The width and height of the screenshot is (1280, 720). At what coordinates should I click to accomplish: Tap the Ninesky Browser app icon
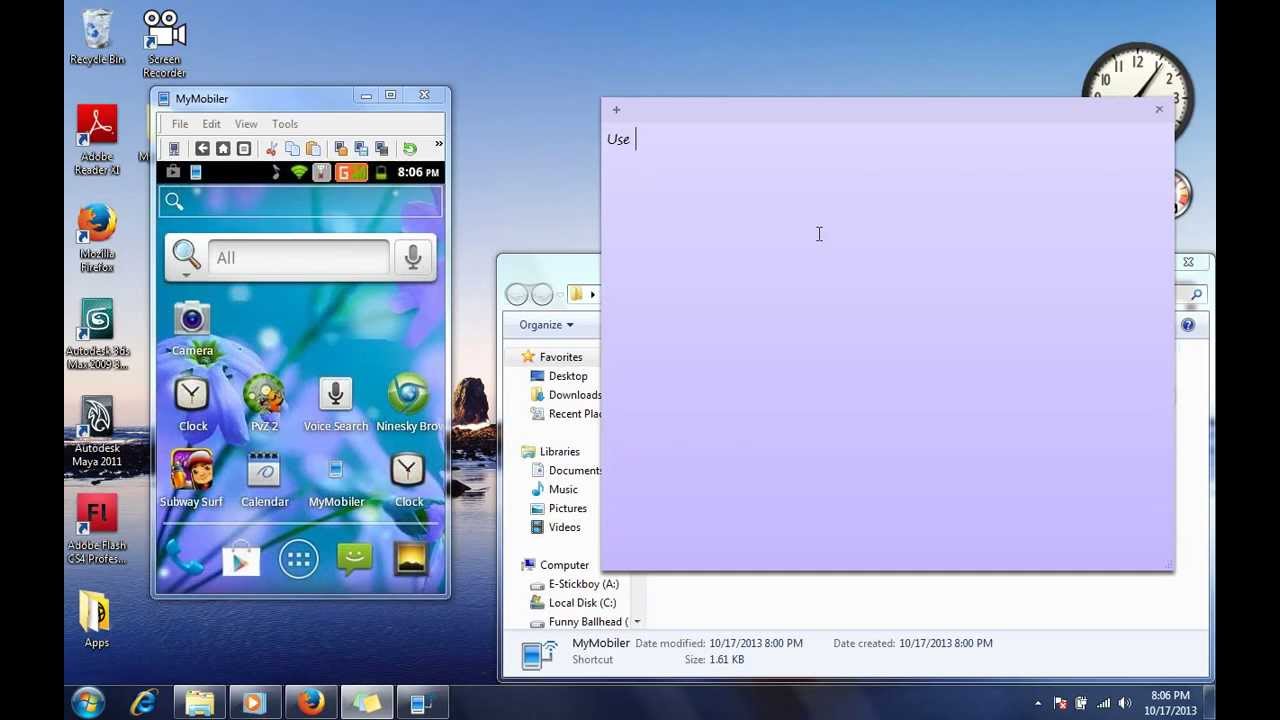point(408,404)
